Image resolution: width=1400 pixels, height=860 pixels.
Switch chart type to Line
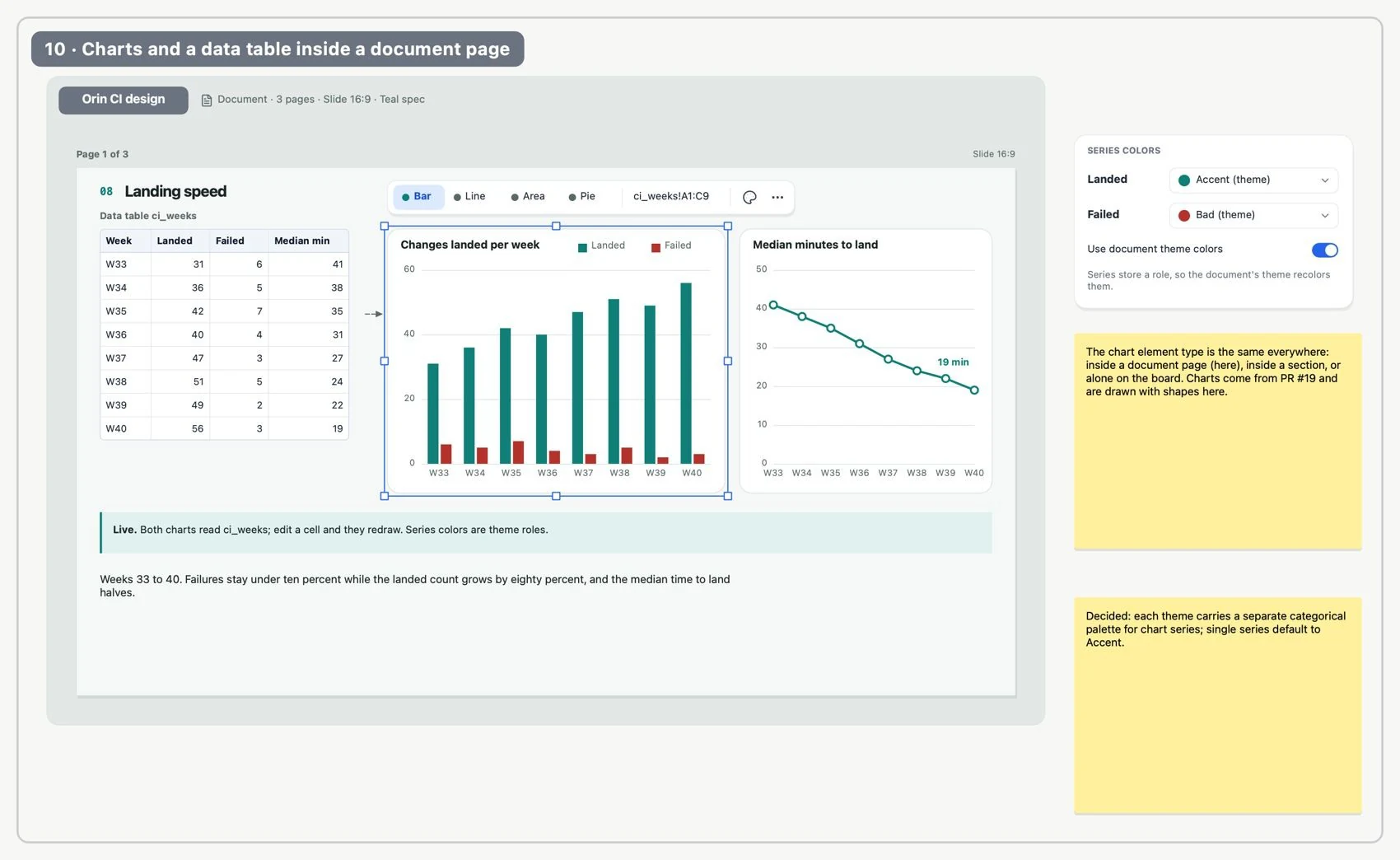tap(470, 197)
